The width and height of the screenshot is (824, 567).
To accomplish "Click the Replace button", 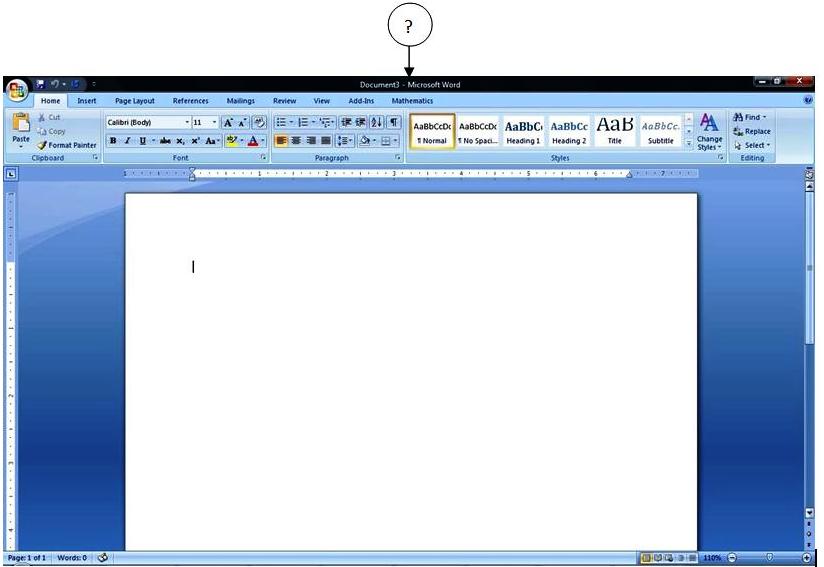I will 752,131.
